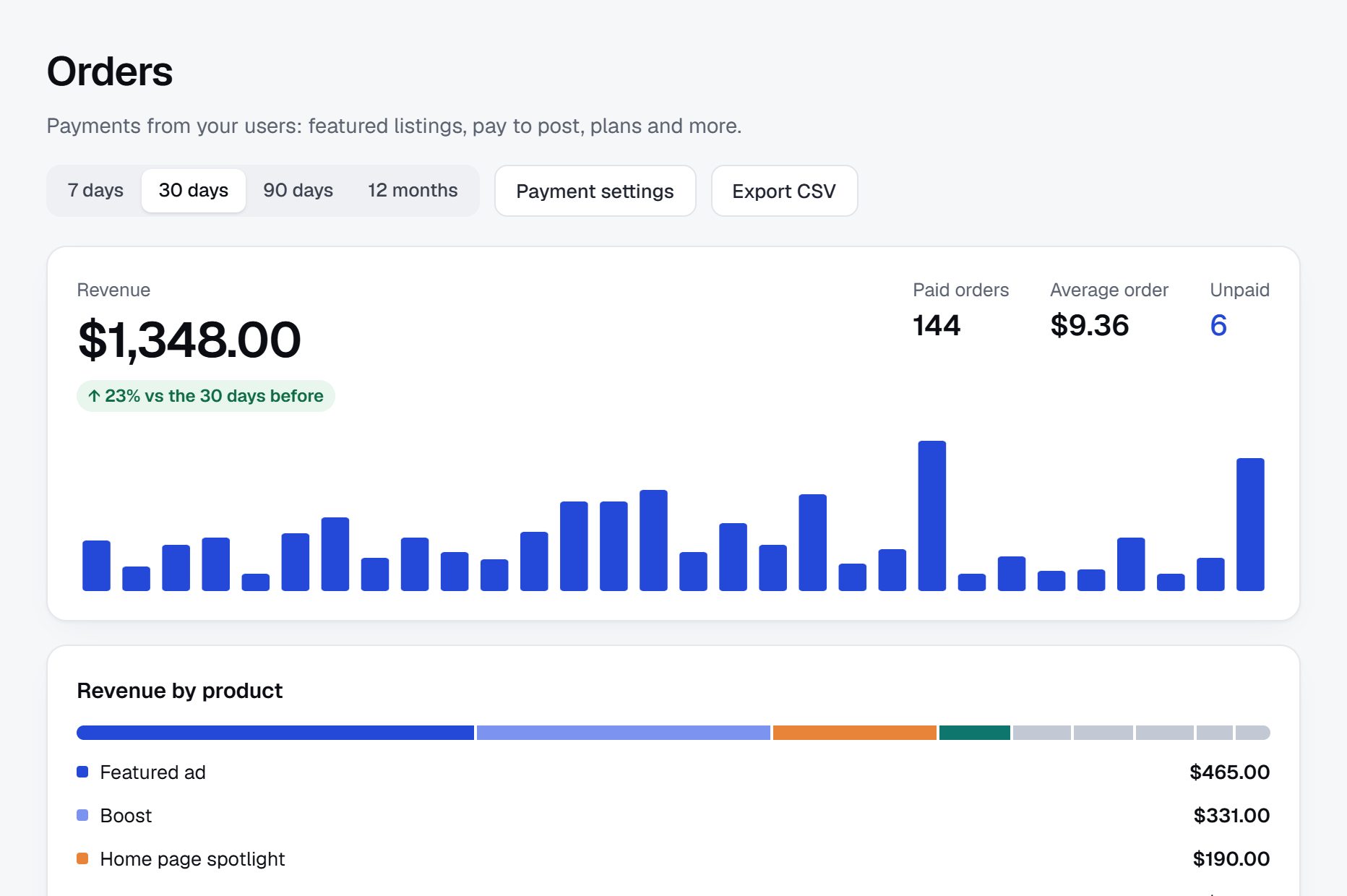The height and width of the screenshot is (896, 1347).
Task: Click the light blue Boost bar segment
Action: point(624,733)
